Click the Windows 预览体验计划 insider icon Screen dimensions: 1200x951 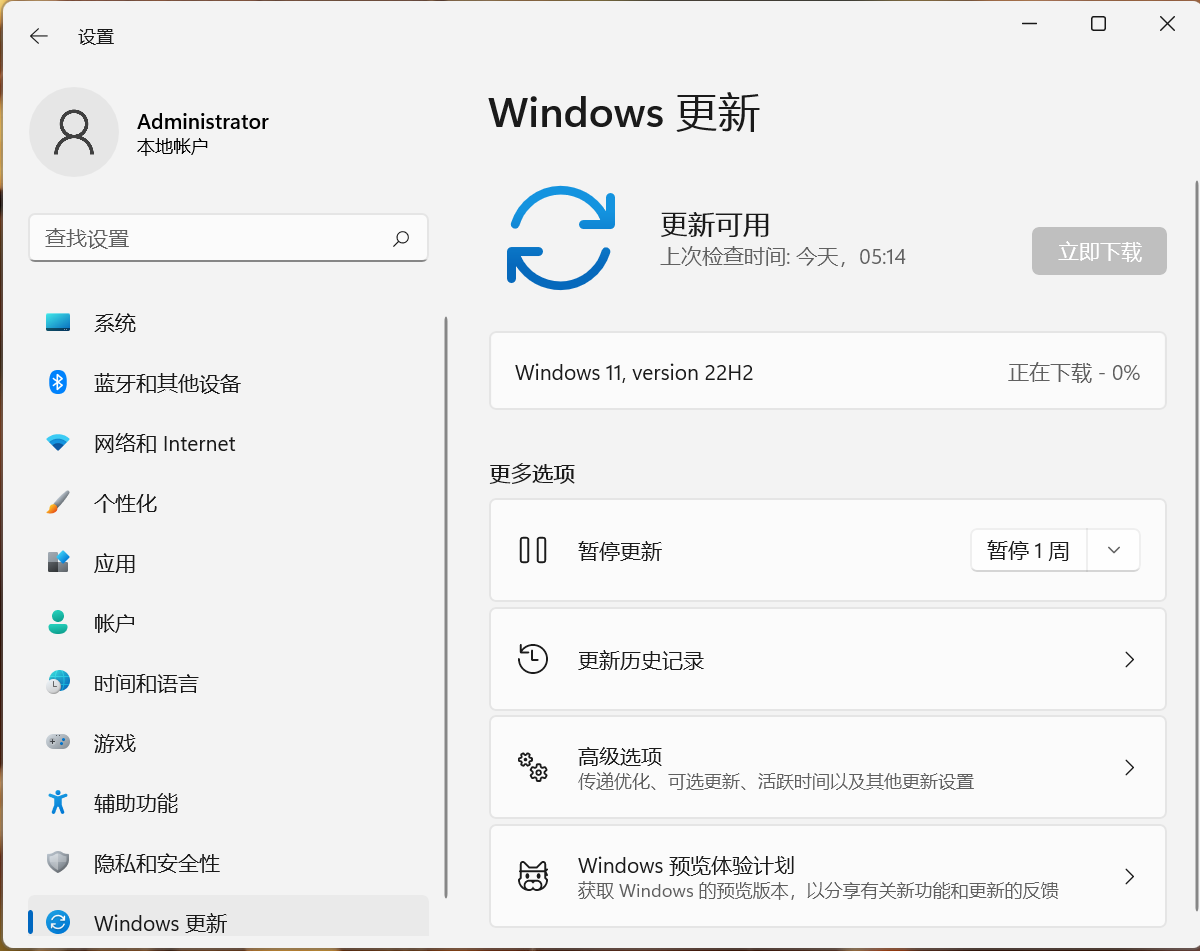[534, 875]
